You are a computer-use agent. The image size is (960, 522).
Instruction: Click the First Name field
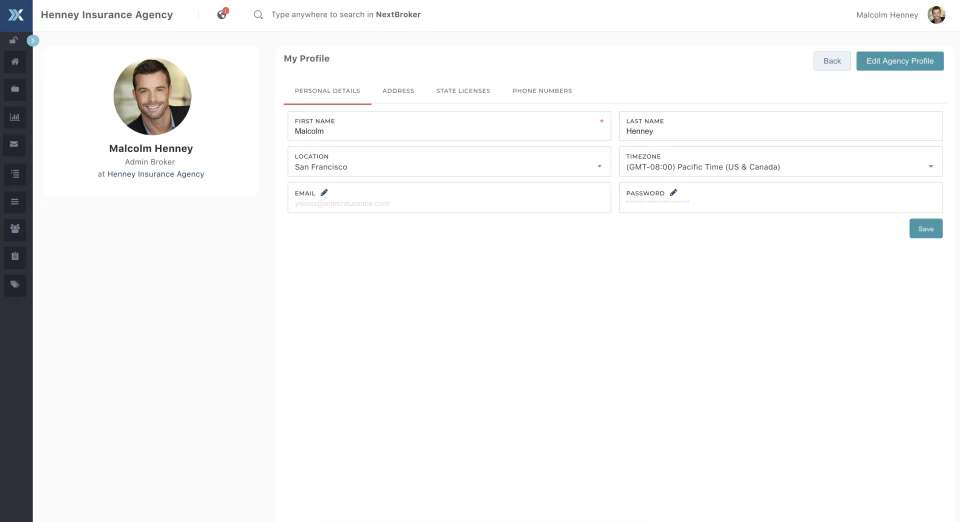[x=449, y=126]
